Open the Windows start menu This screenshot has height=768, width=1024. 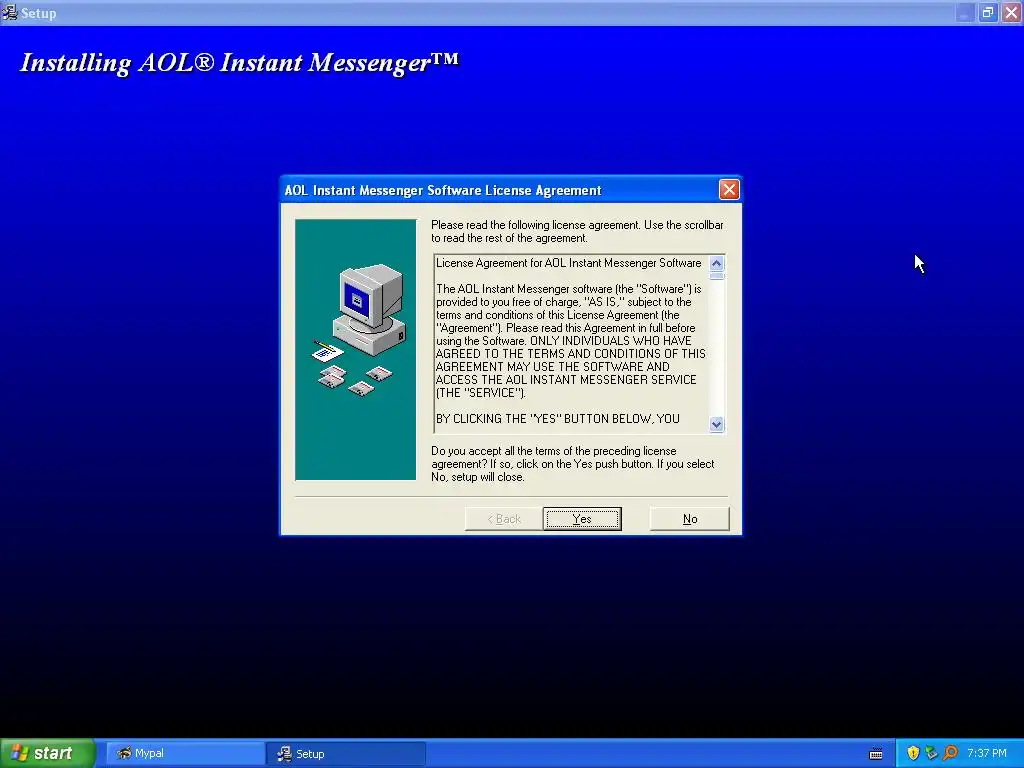click(x=48, y=753)
